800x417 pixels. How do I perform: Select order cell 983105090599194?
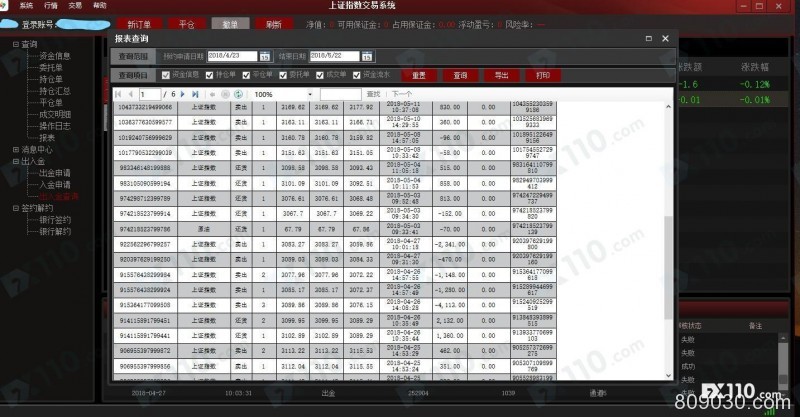coord(145,183)
